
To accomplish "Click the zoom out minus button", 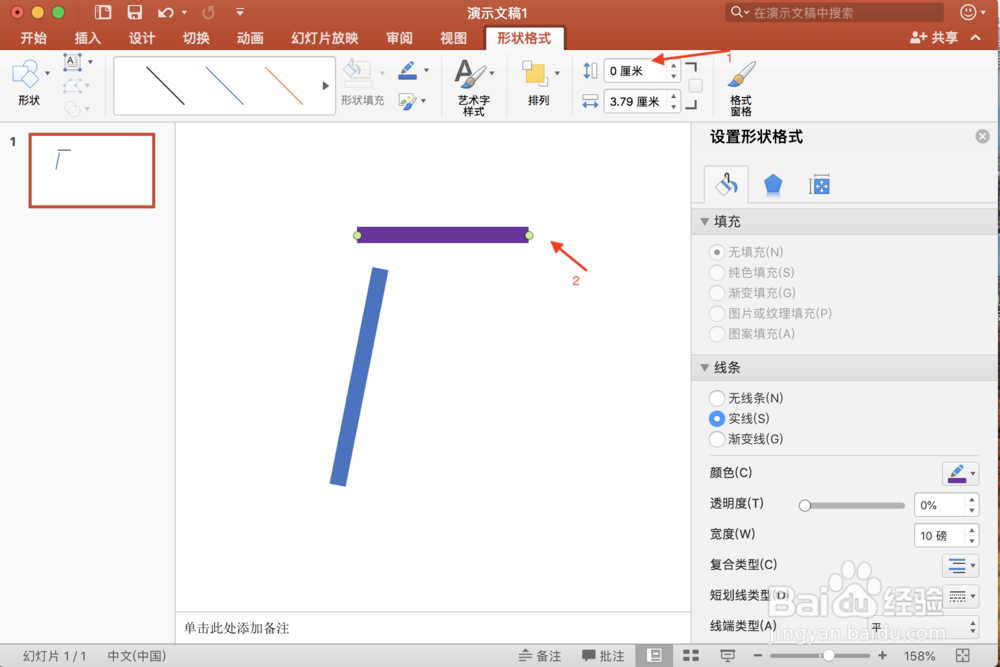I will pos(758,656).
